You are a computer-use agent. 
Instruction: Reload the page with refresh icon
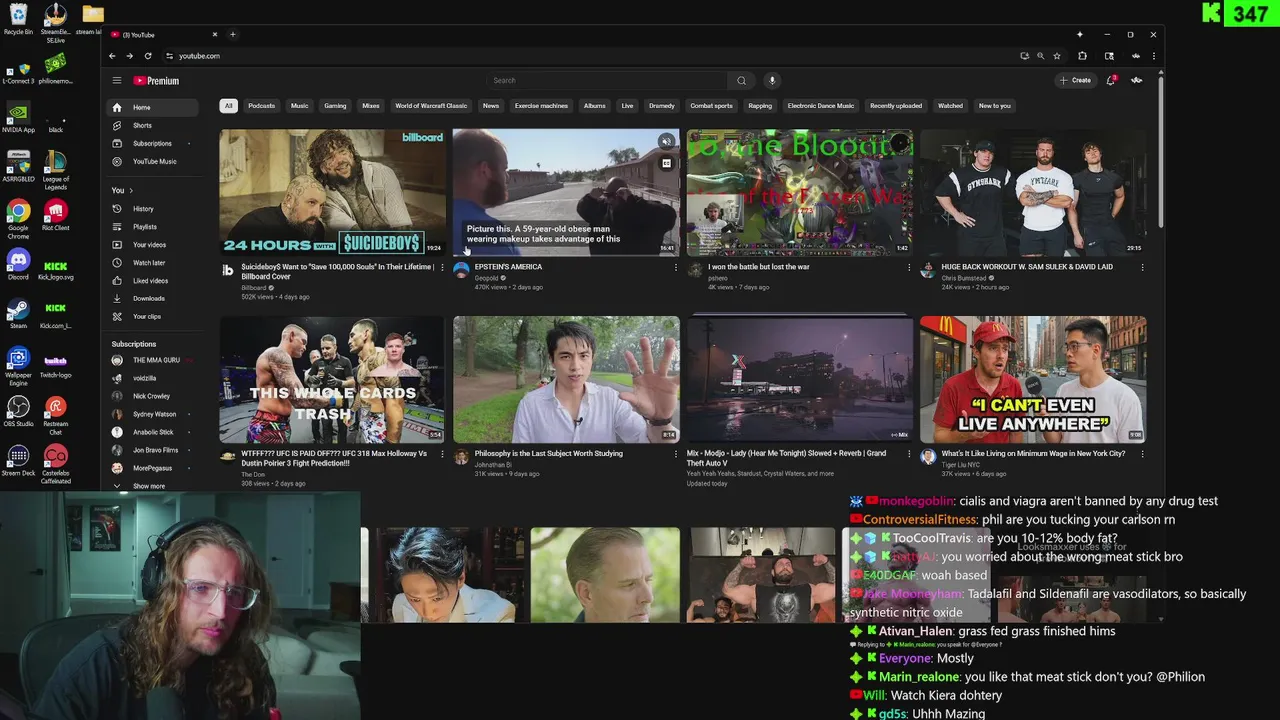tap(148, 56)
